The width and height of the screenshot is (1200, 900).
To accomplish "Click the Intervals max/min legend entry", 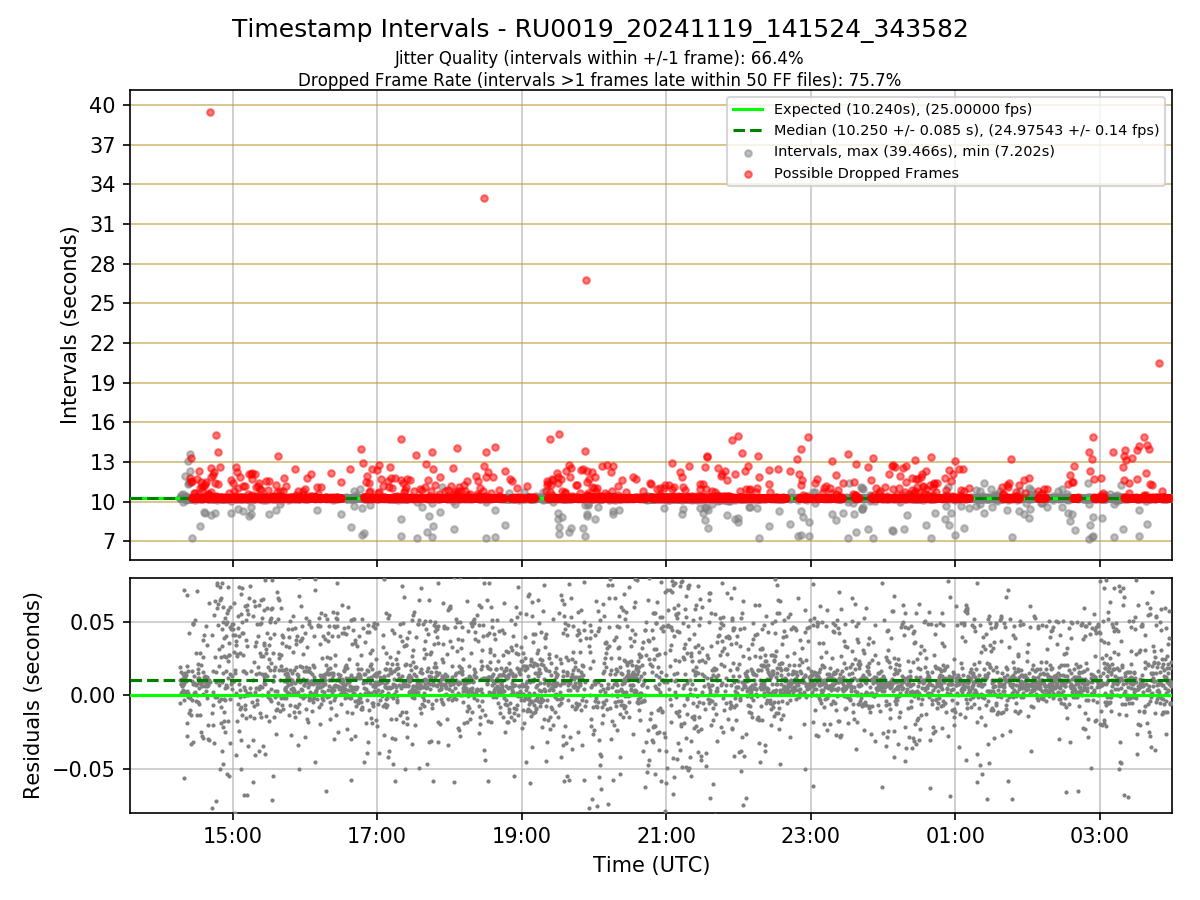I will [x=914, y=151].
